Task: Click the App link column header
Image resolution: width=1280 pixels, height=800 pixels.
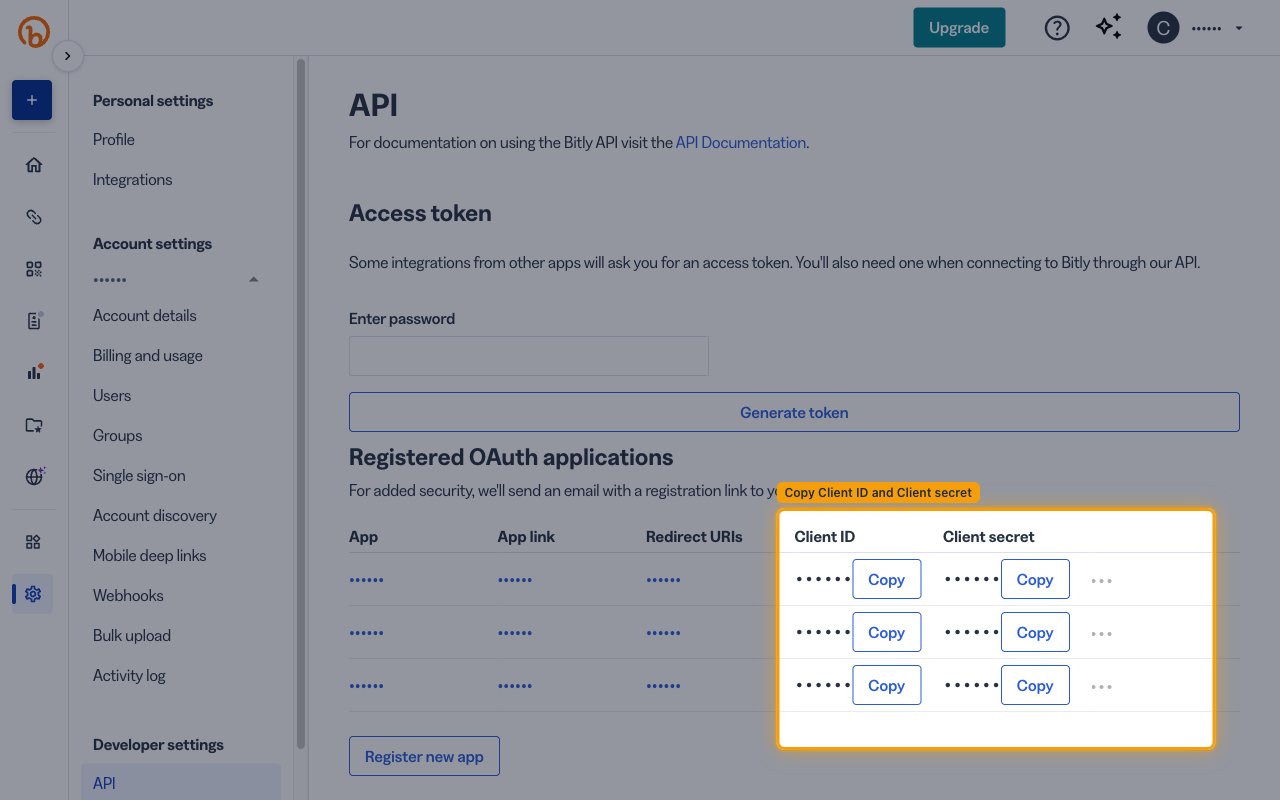Action: (x=526, y=537)
